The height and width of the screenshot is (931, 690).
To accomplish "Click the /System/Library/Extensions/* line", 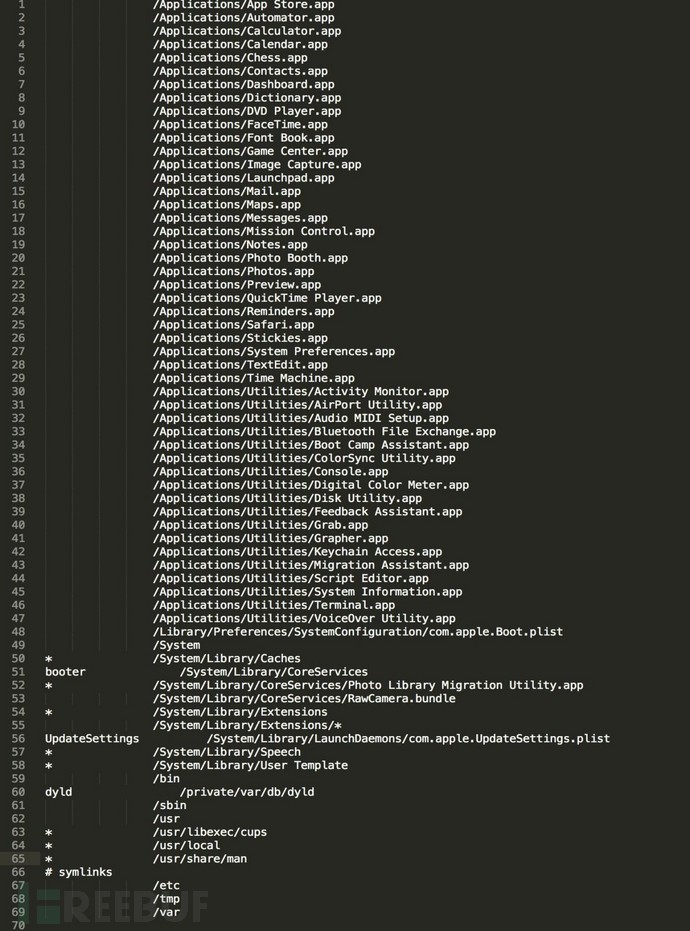I will [247, 725].
